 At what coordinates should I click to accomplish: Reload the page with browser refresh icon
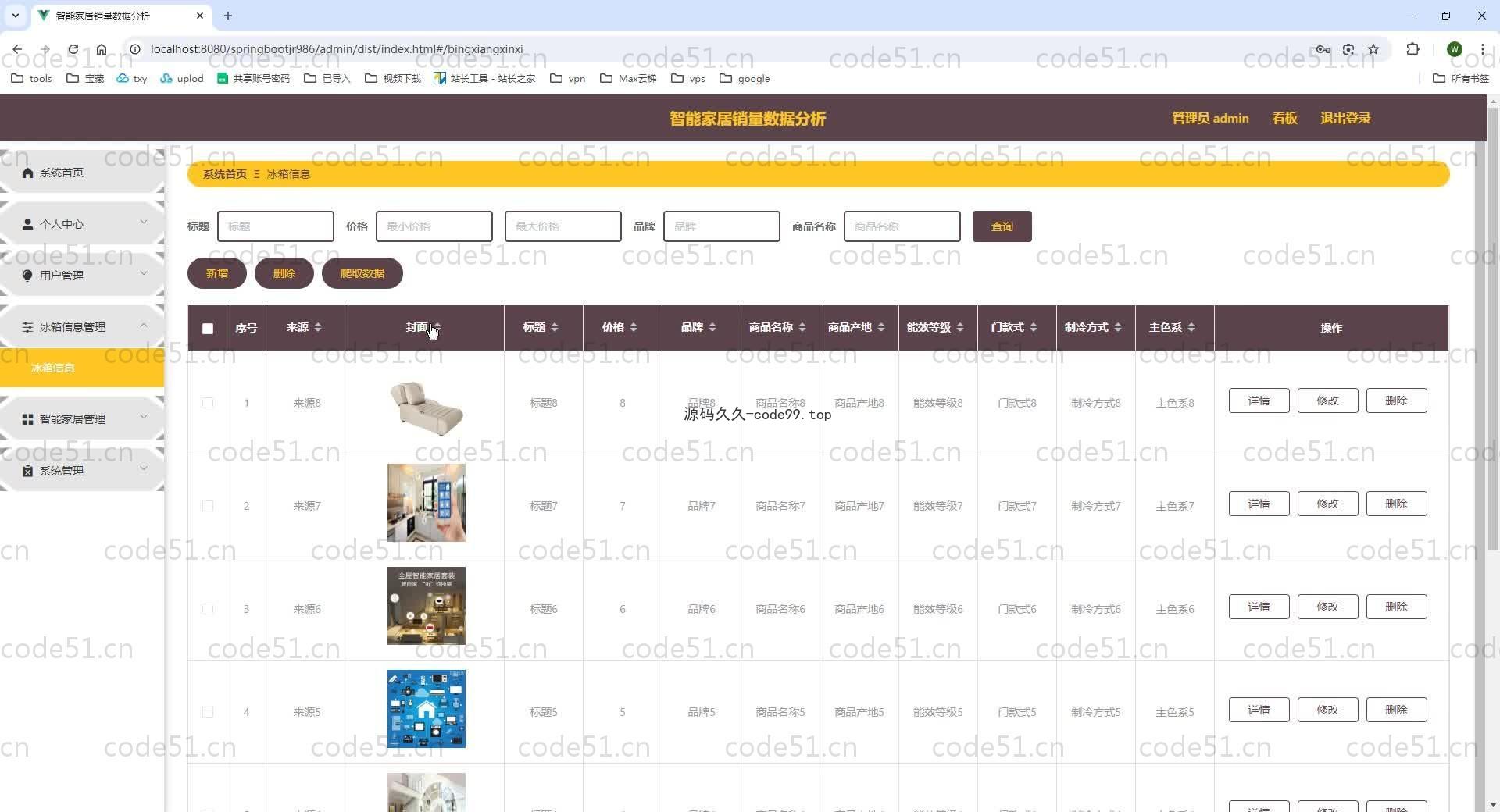73,49
